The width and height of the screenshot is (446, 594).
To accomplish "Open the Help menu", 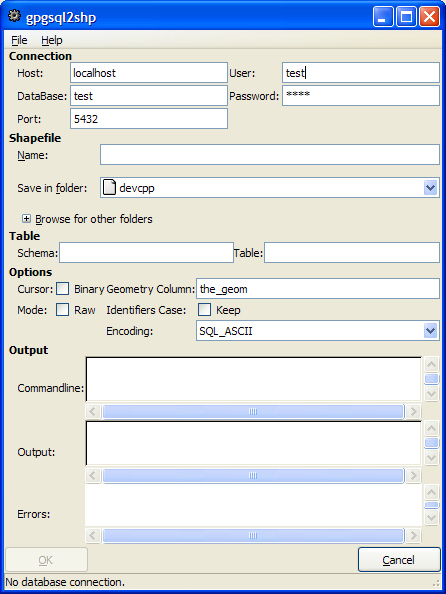I will (x=52, y=40).
